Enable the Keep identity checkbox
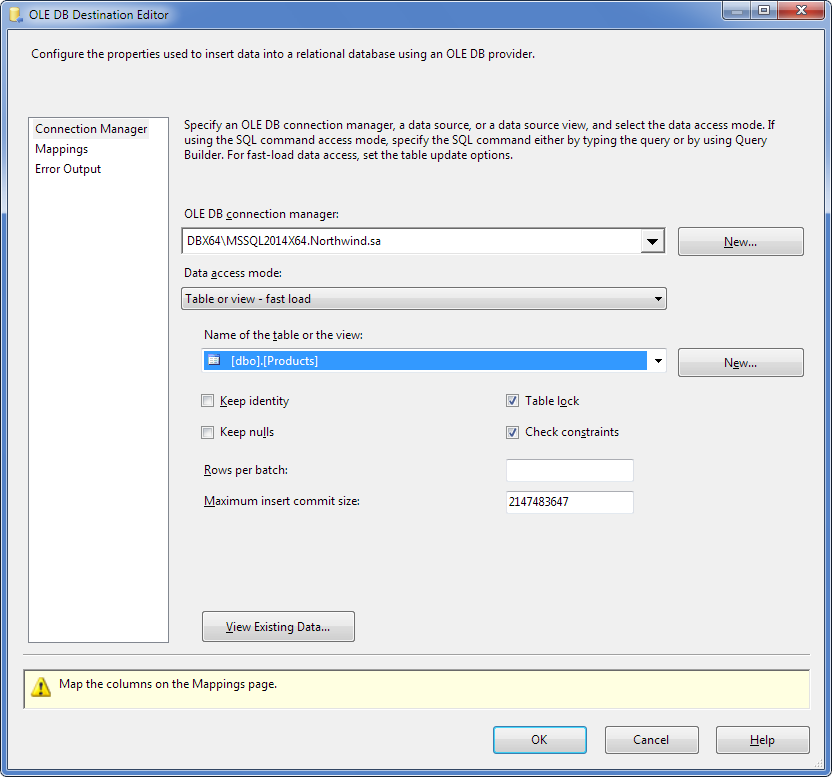832x777 pixels. coord(208,401)
